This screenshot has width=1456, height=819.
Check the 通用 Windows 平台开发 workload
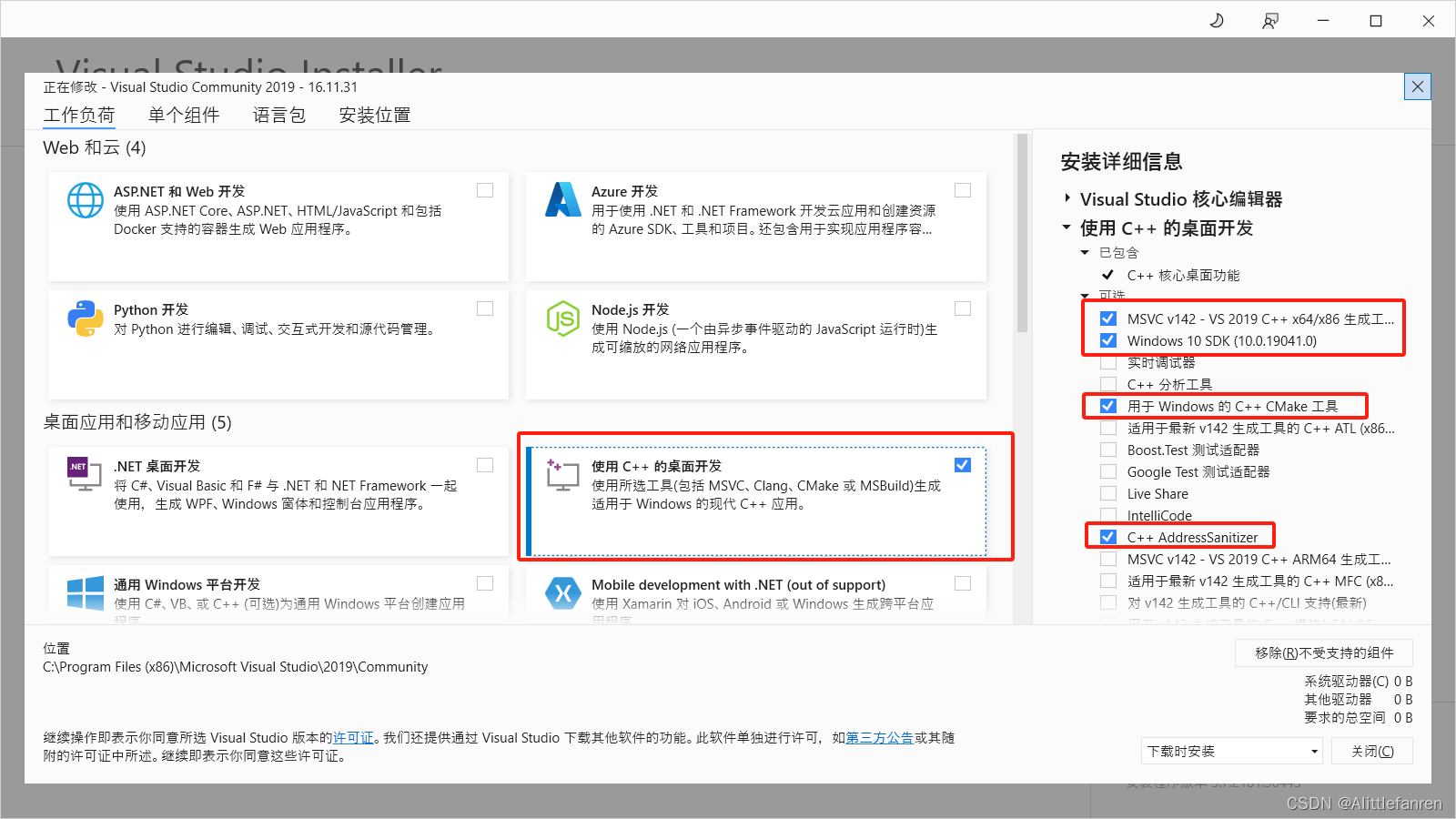click(485, 583)
